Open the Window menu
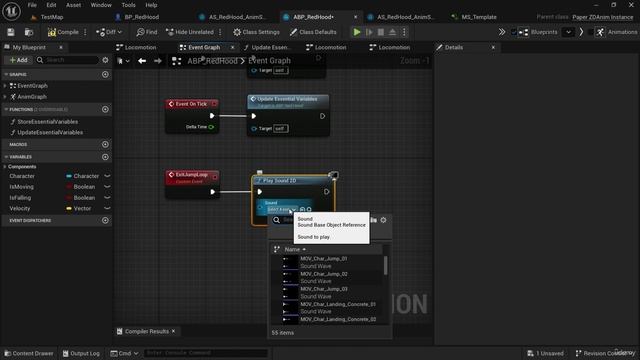Screen dimensions: 640x360 click(101, 5)
